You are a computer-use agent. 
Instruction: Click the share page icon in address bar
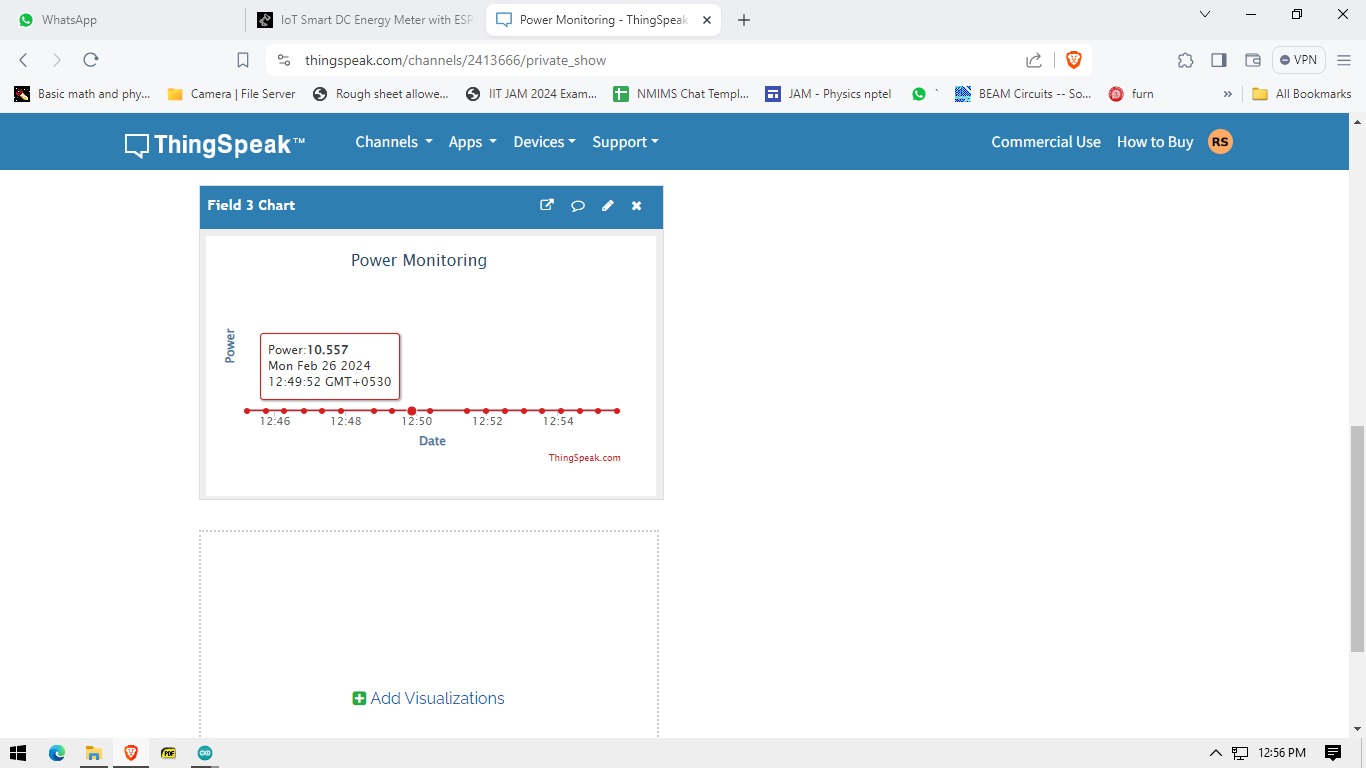(x=1034, y=60)
